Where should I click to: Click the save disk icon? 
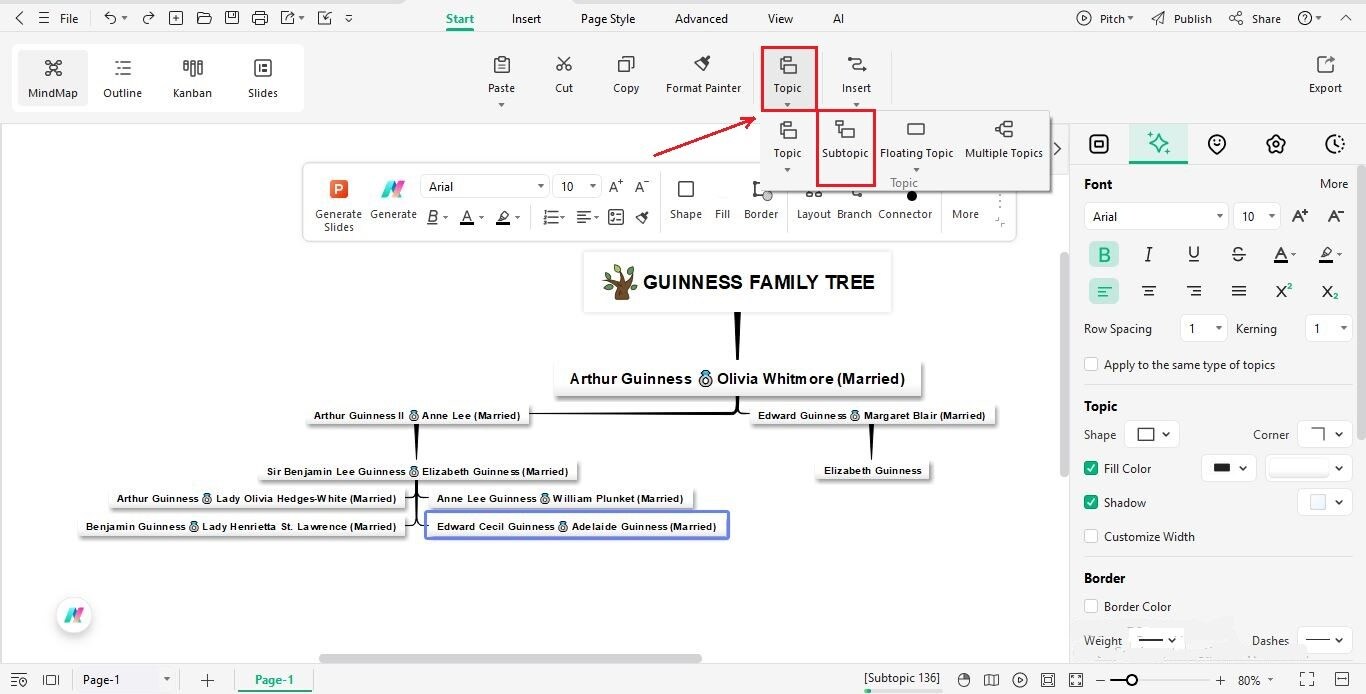pos(232,18)
